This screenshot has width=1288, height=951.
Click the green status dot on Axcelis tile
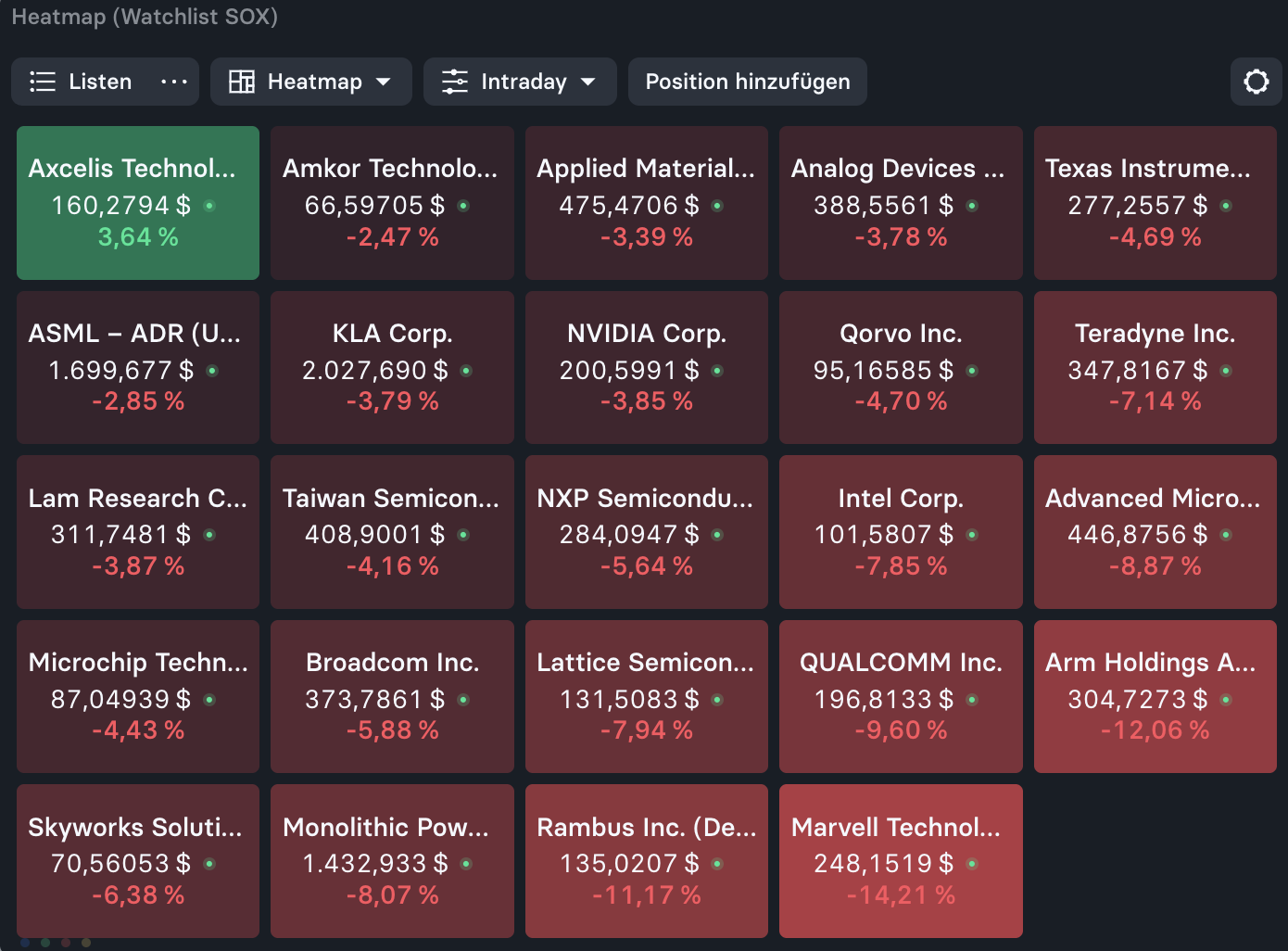pos(209,206)
